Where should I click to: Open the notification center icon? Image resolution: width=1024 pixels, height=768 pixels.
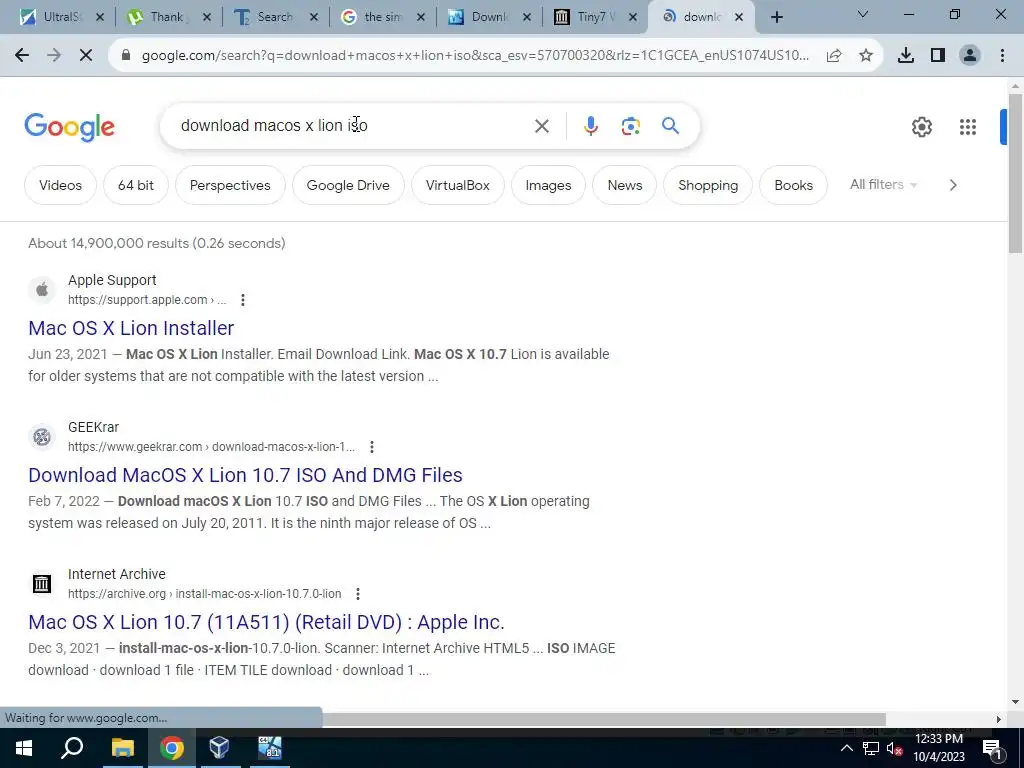click(992, 748)
